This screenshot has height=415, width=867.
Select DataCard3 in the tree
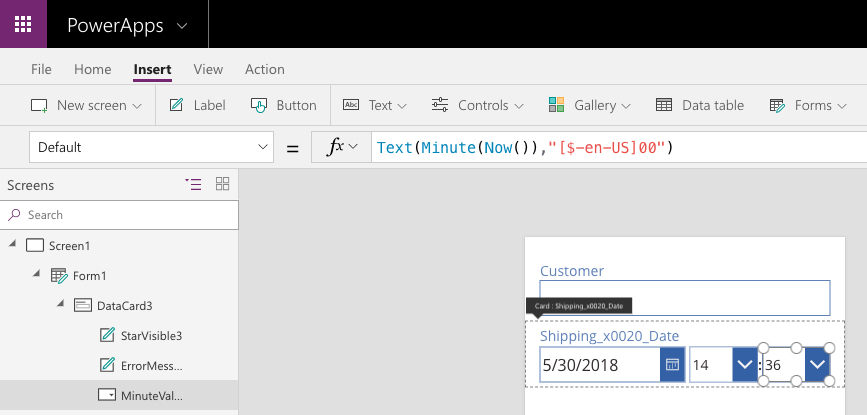124,306
